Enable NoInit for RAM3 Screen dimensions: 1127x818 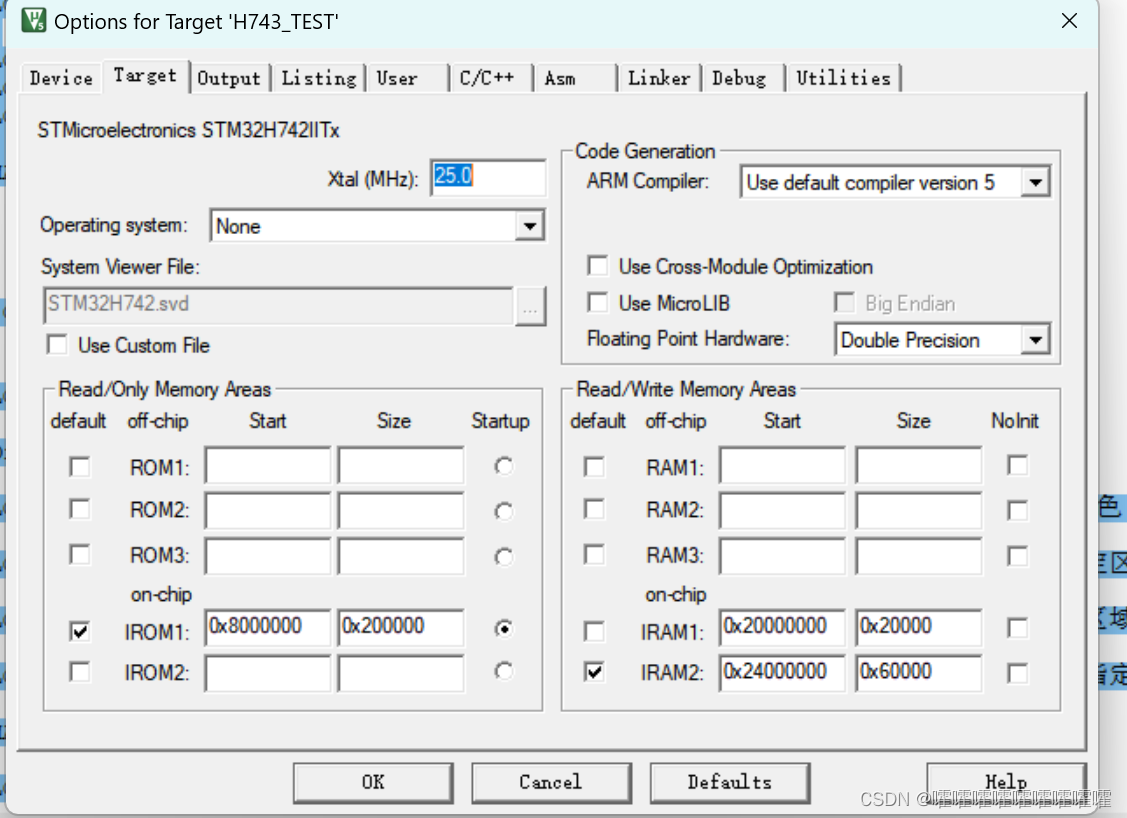(1017, 556)
